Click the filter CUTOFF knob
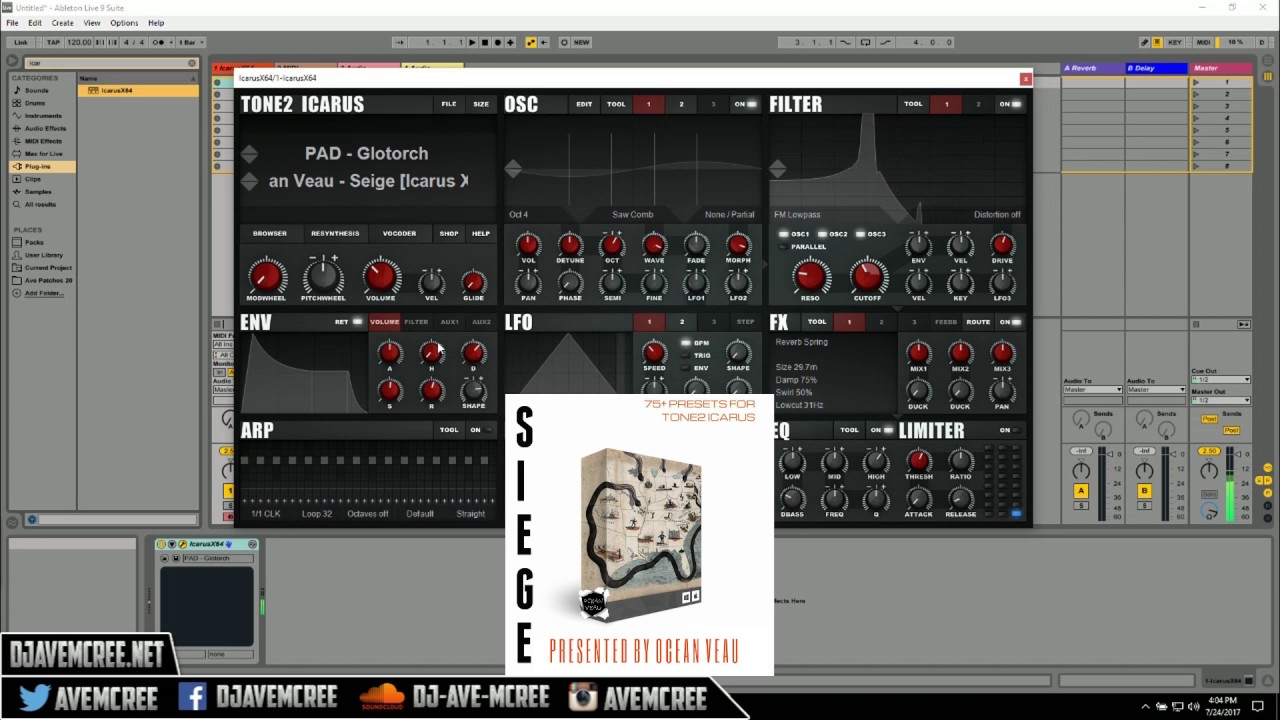This screenshot has height=720, width=1280. tap(867, 276)
